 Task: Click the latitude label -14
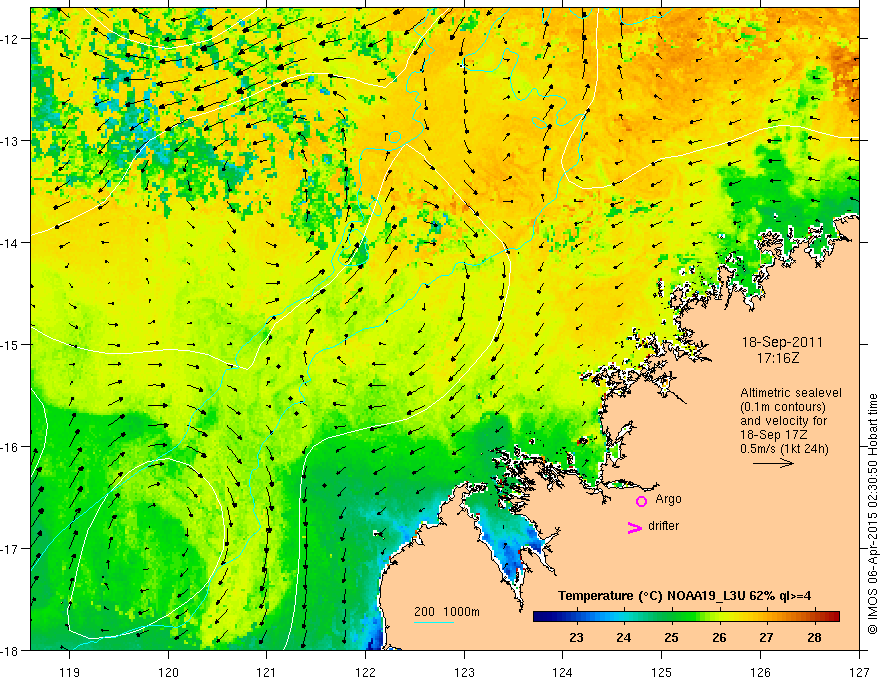(x=9, y=242)
